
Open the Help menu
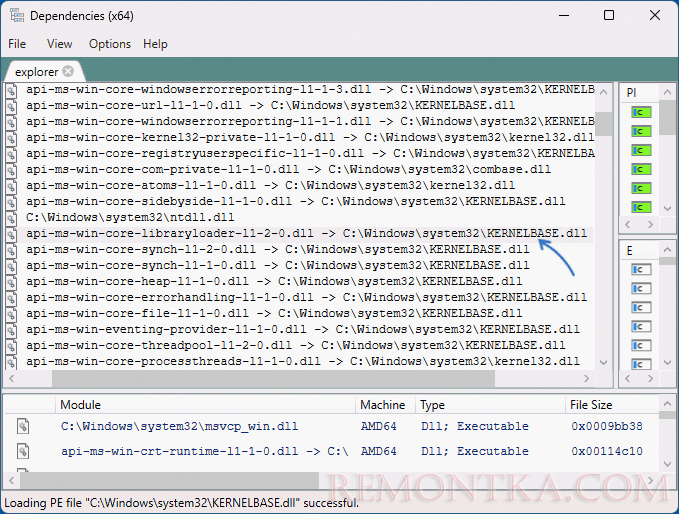[155, 44]
